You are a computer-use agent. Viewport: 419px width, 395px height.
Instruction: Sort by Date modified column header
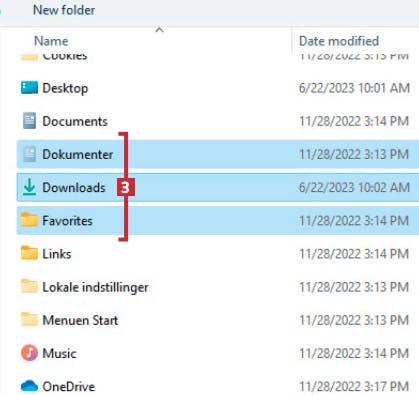[x=339, y=41]
